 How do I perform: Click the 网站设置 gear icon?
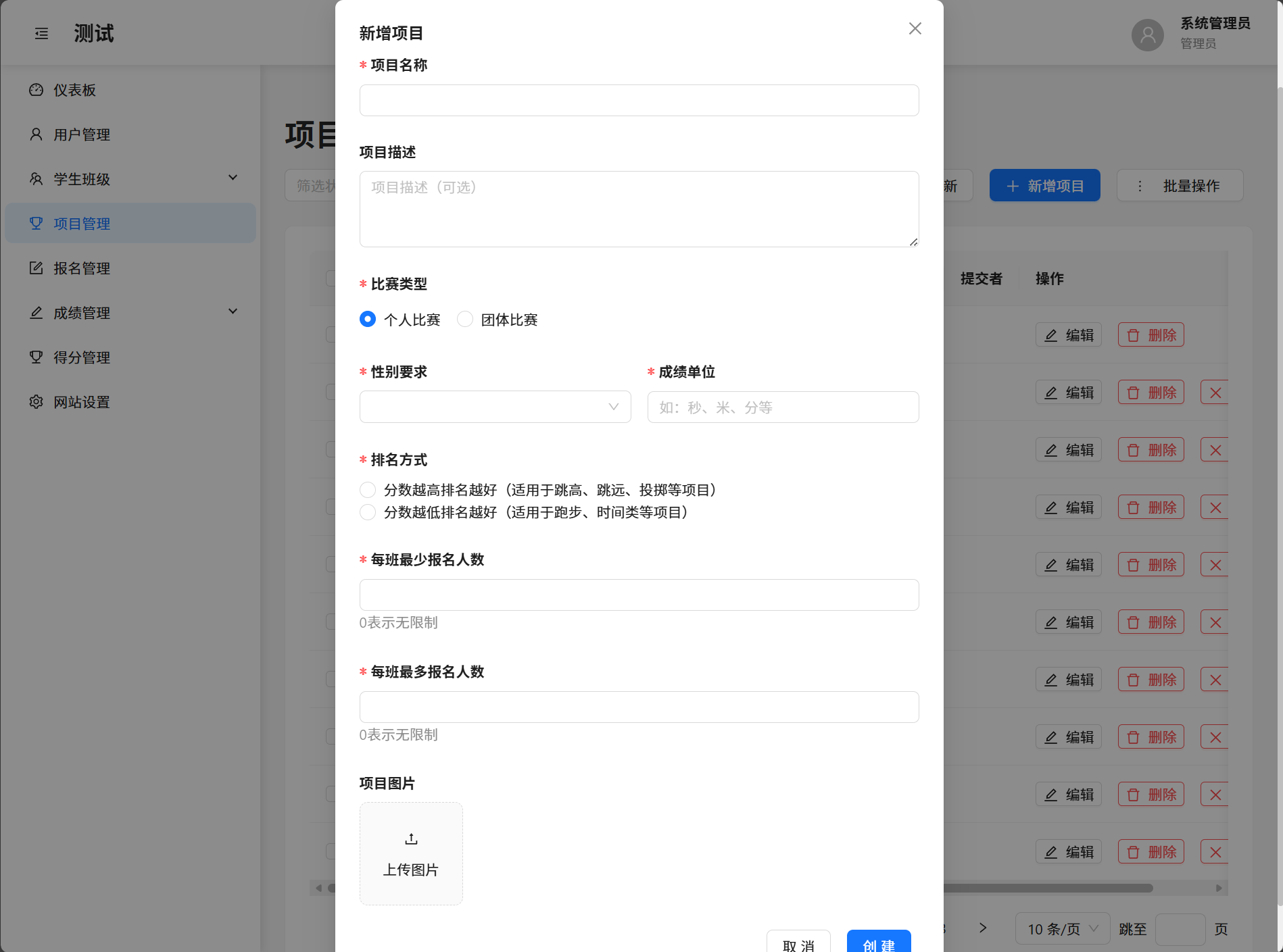(37, 402)
